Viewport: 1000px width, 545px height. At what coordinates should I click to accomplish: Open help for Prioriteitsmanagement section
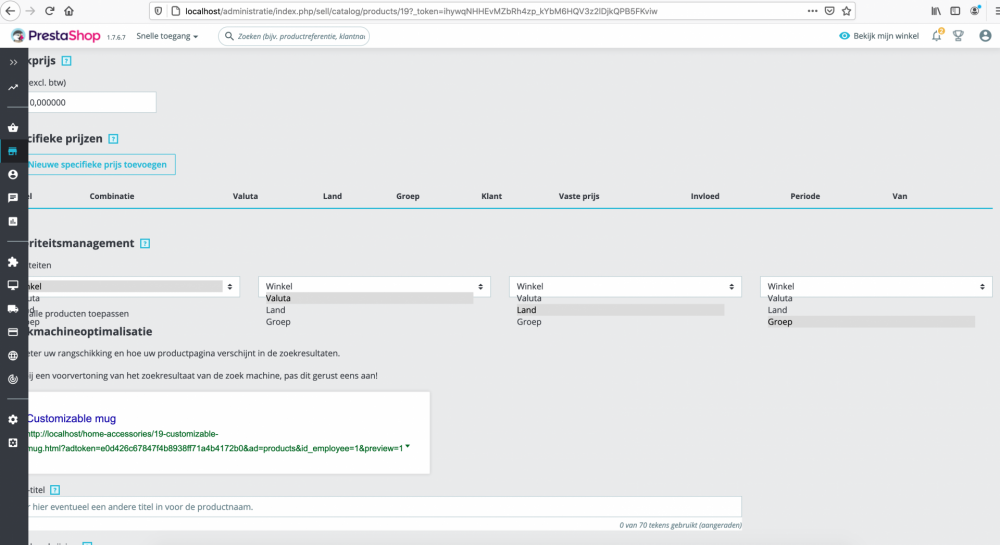click(x=145, y=243)
